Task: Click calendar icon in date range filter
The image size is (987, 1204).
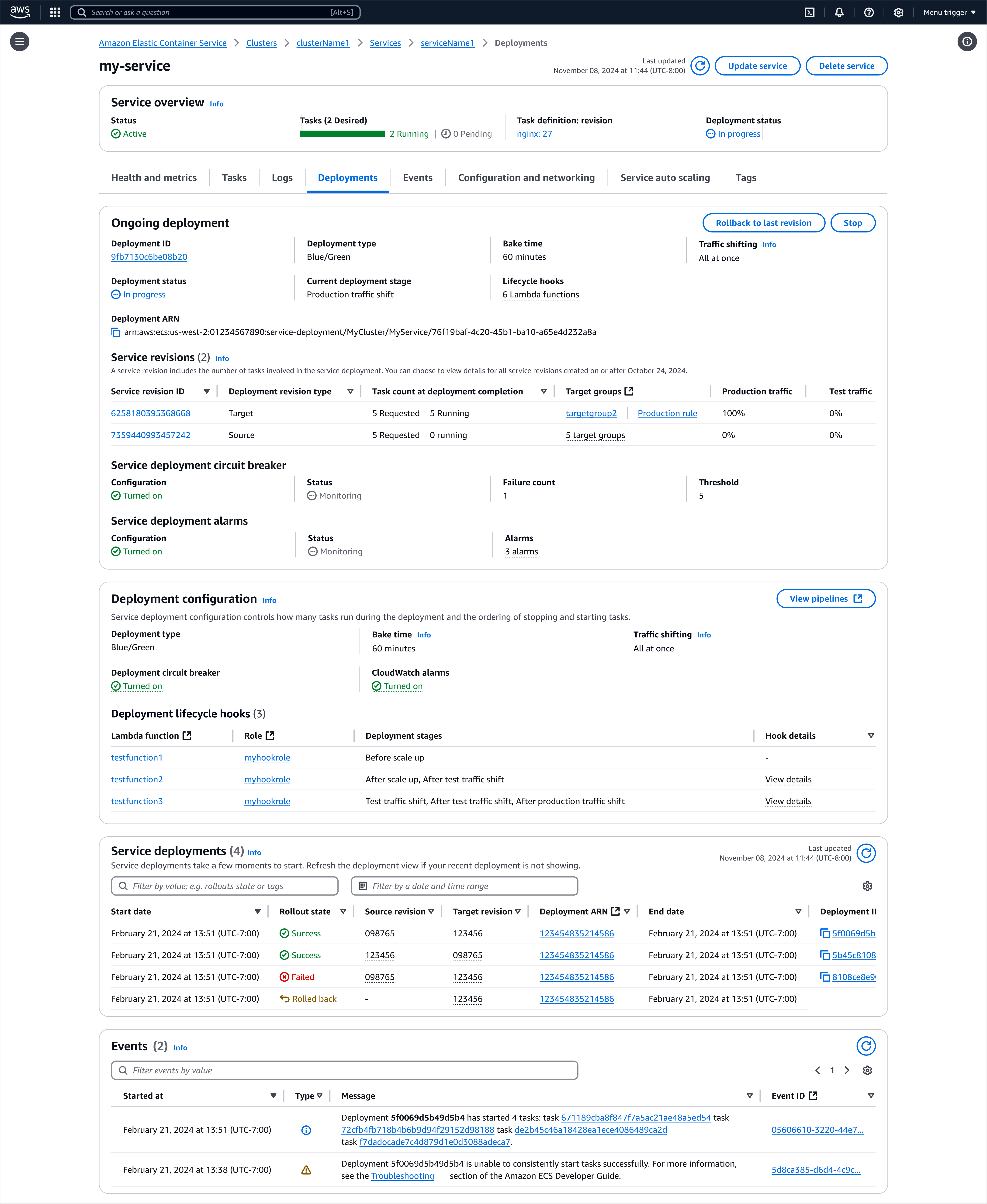Action: tap(363, 886)
